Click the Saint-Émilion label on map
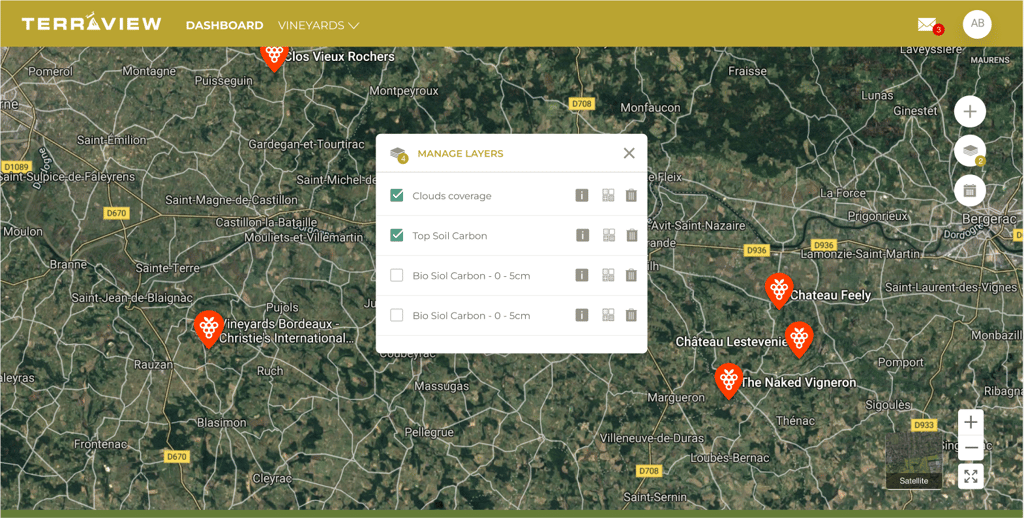This screenshot has height=518, width=1024. coord(112,140)
